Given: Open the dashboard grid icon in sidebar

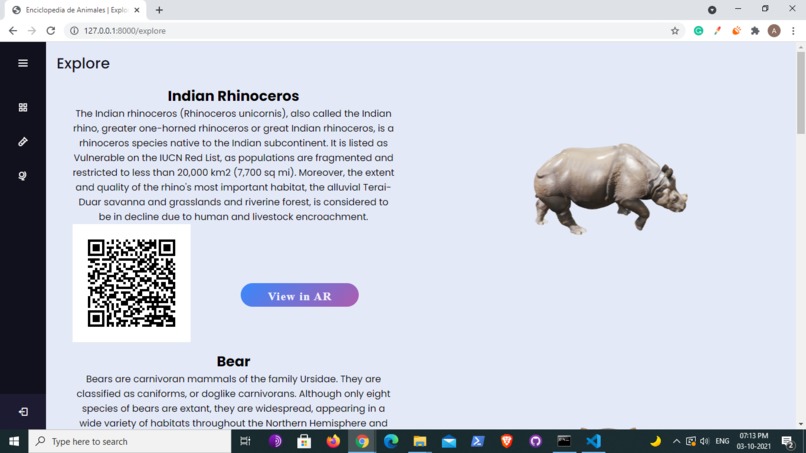Looking at the screenshot, I should coord(23,107).
